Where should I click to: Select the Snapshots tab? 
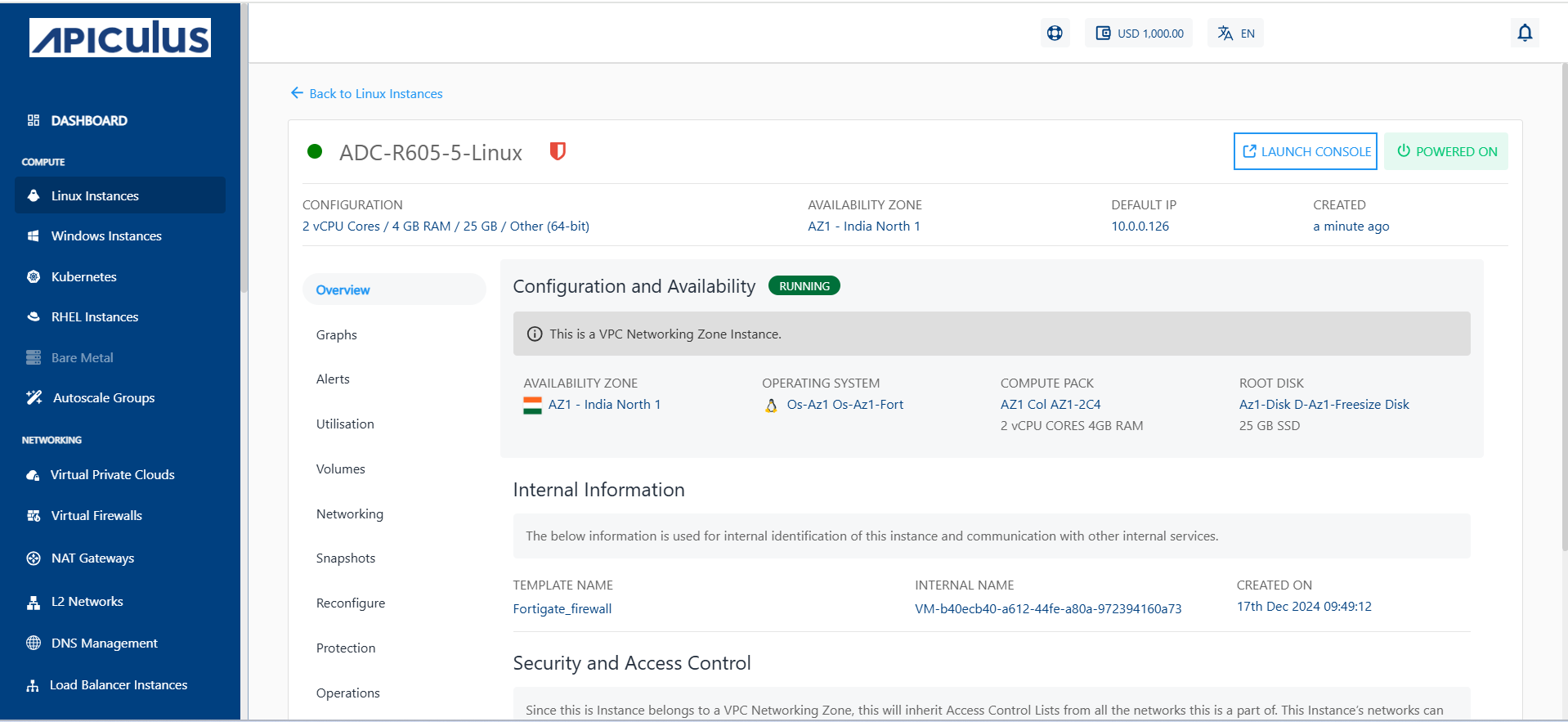(x=346, y=558)
